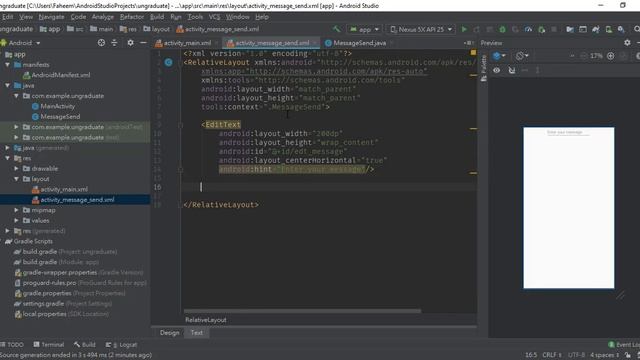Screen dimensions: 640x360
Task: Expand the drawable folder
Action: [x=16, y=169]
